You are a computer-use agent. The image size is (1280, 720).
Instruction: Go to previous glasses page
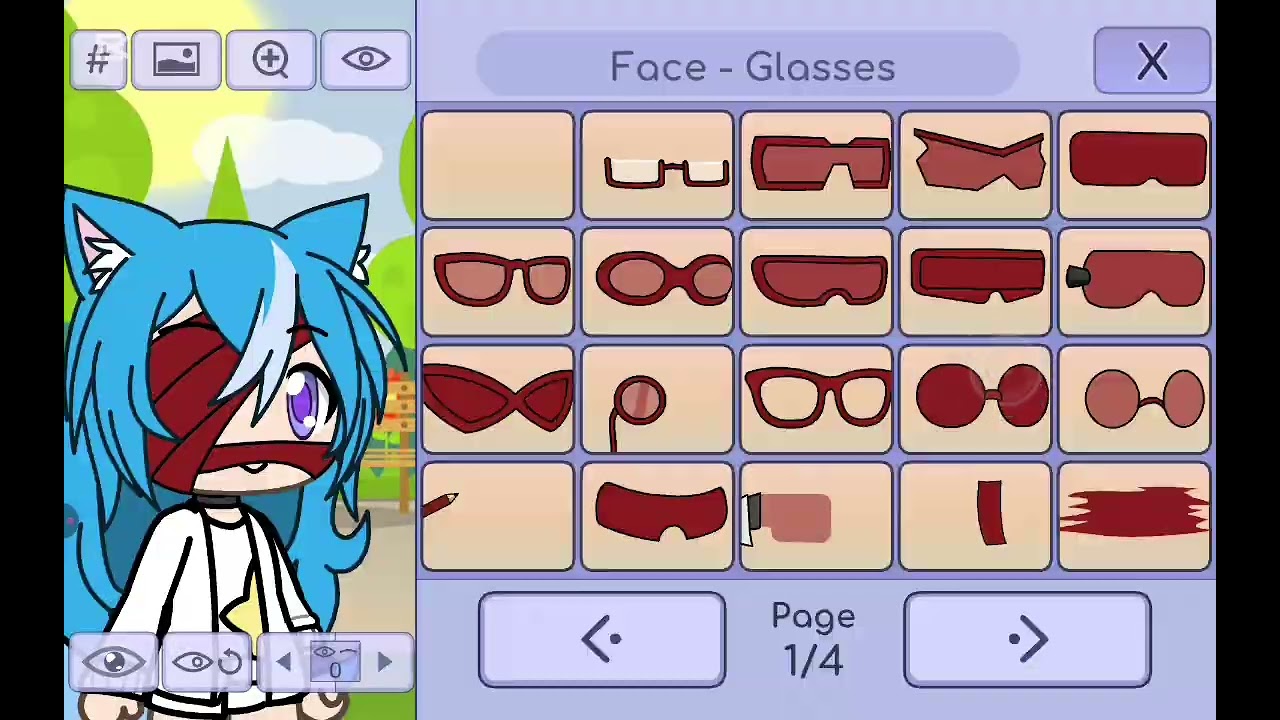pyautogui.click(x=602, y=640)
